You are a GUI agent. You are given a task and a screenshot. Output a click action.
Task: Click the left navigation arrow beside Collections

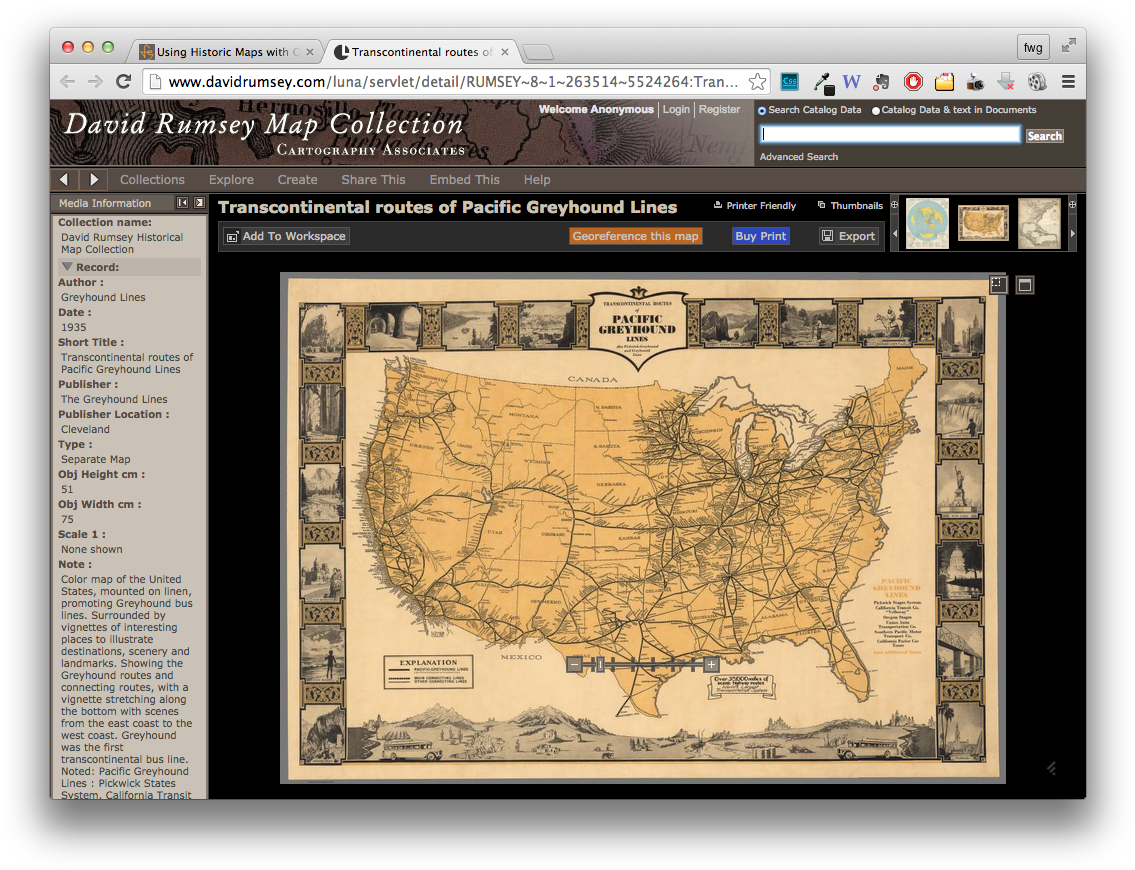66,179
